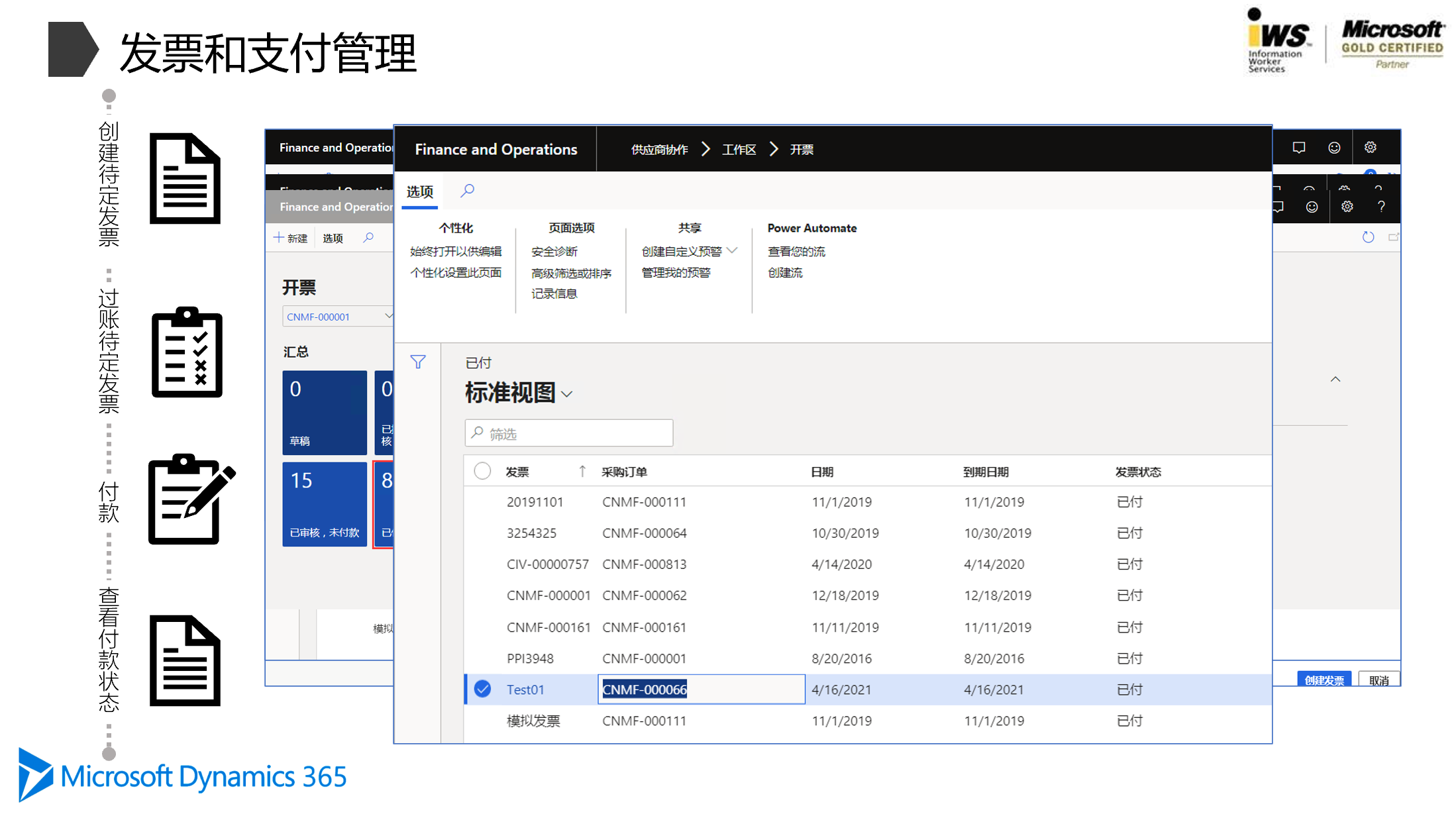Click the smiley feedback icon in the back window's top bar

(x=1334, y=148)
